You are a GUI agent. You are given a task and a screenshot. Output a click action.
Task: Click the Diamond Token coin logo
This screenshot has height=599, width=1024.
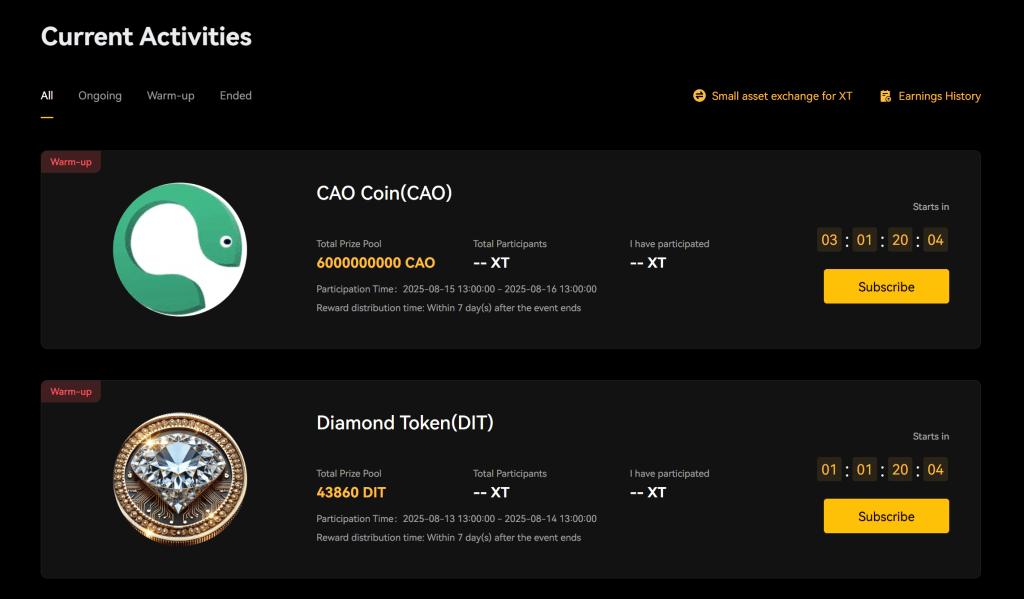180,479
